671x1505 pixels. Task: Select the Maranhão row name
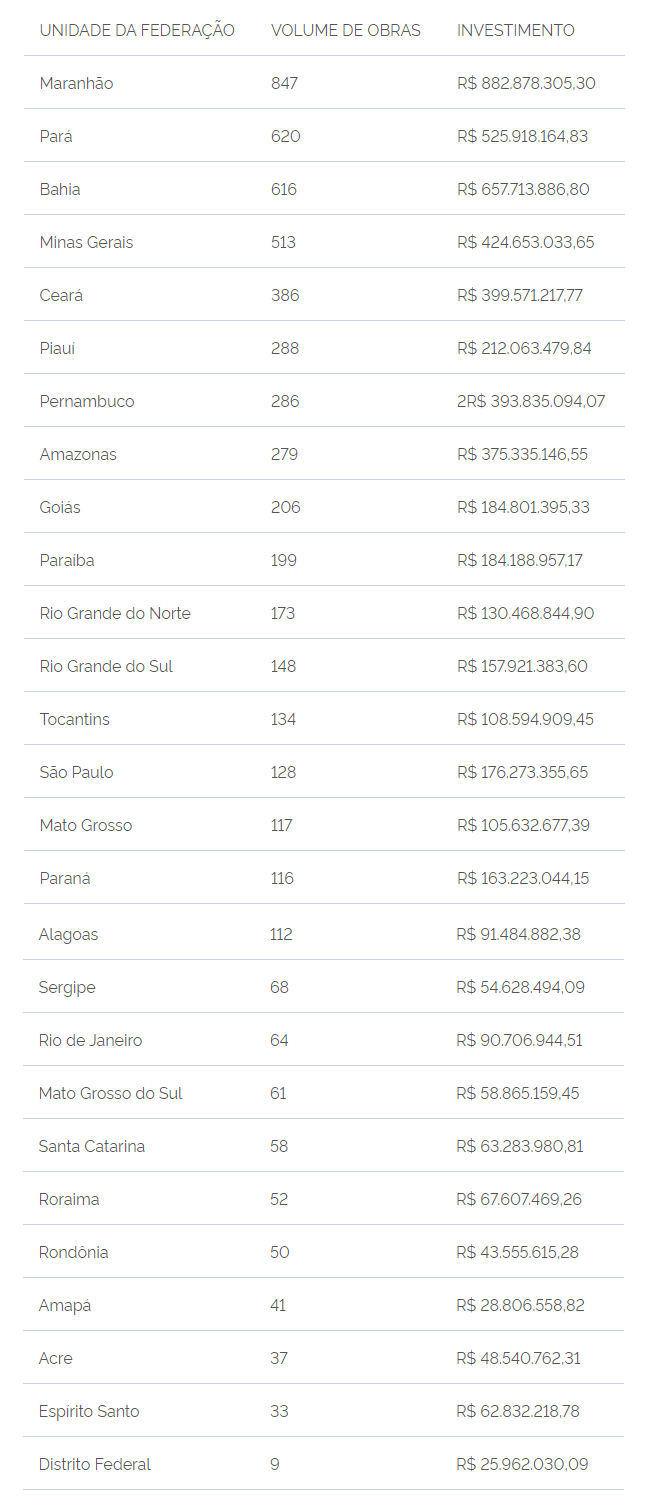(x=76, y=83)
